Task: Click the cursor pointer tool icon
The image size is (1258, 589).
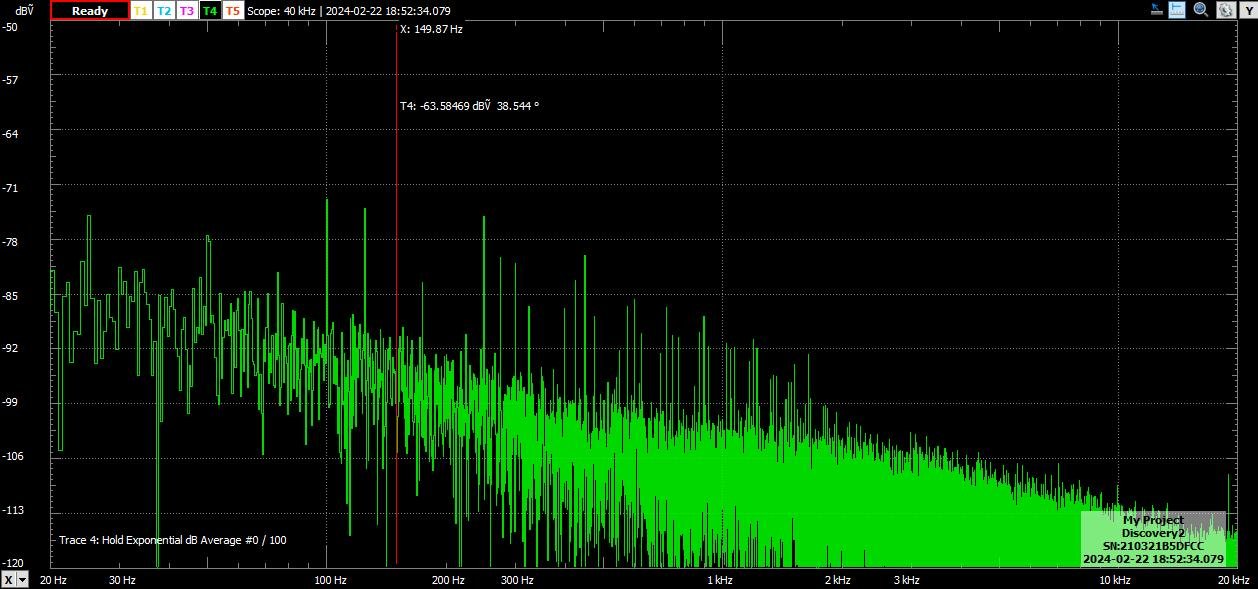Action: click(1156, 10)
